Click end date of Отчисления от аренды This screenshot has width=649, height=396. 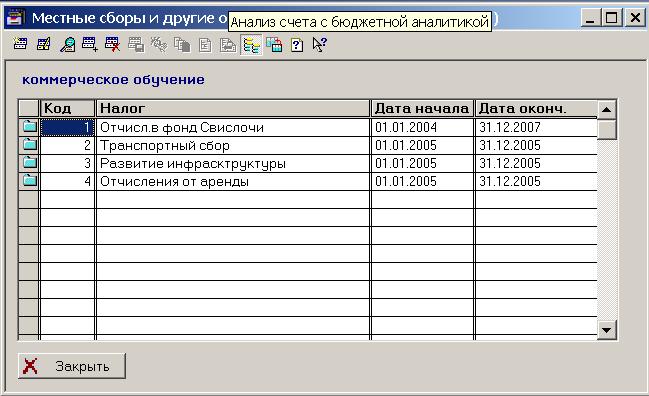coord(536,182)
